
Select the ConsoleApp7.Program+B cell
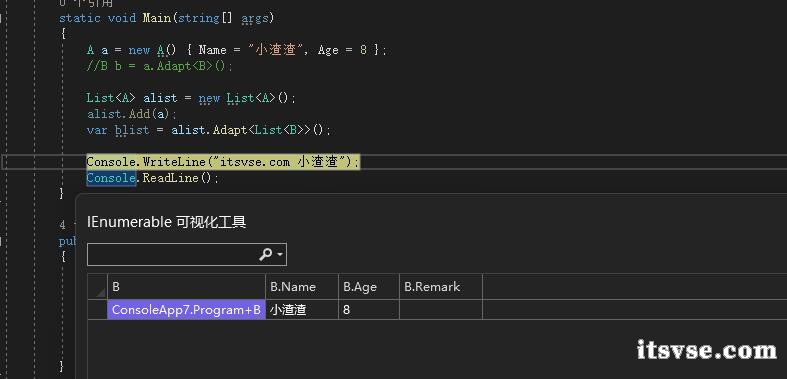click(x=186, y=310)
